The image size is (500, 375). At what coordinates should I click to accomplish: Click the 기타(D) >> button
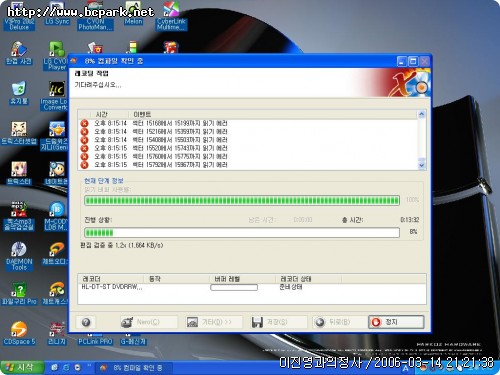pos(213,322)
